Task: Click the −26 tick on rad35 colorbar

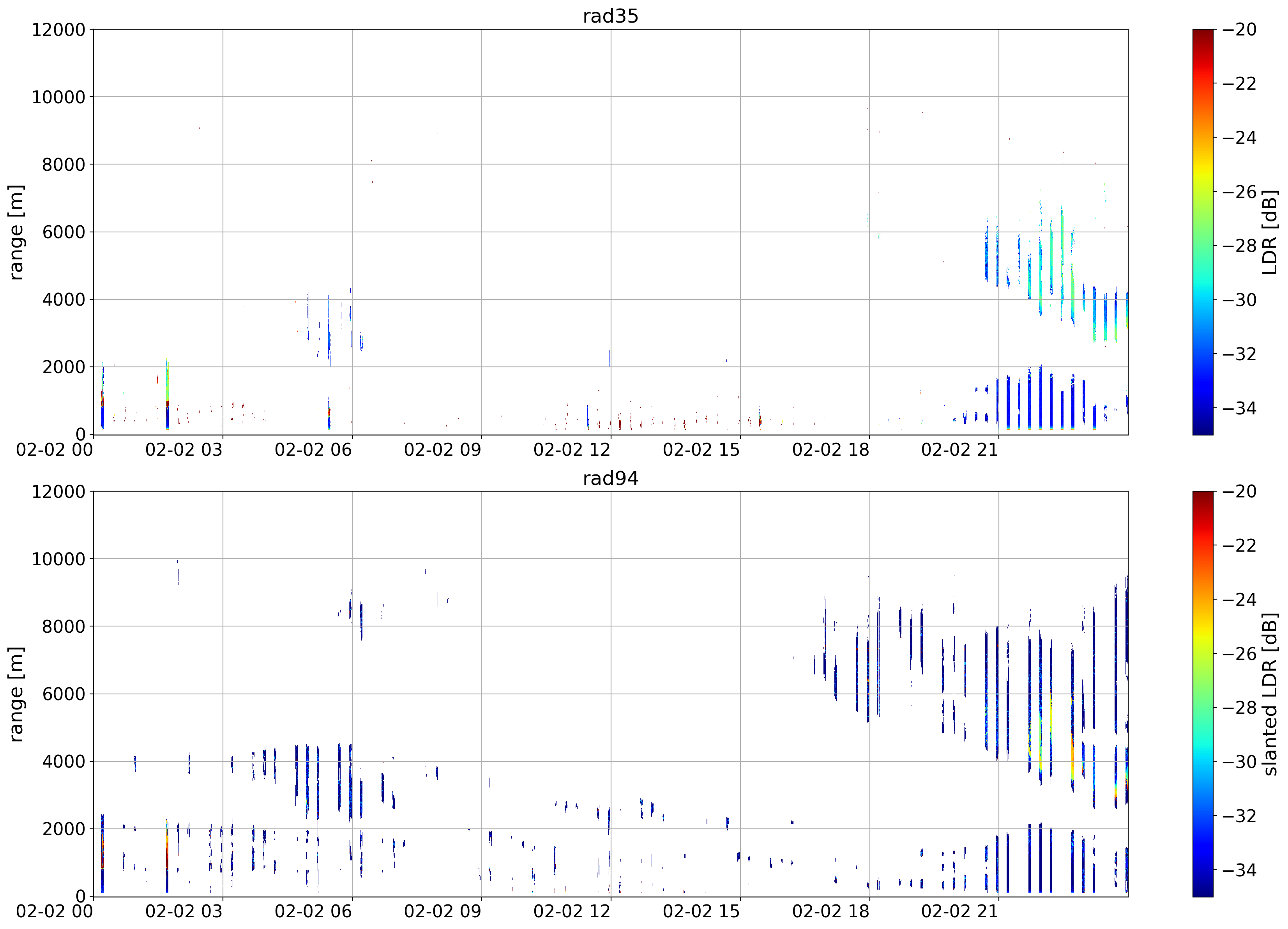Action: pos(1239,191)
